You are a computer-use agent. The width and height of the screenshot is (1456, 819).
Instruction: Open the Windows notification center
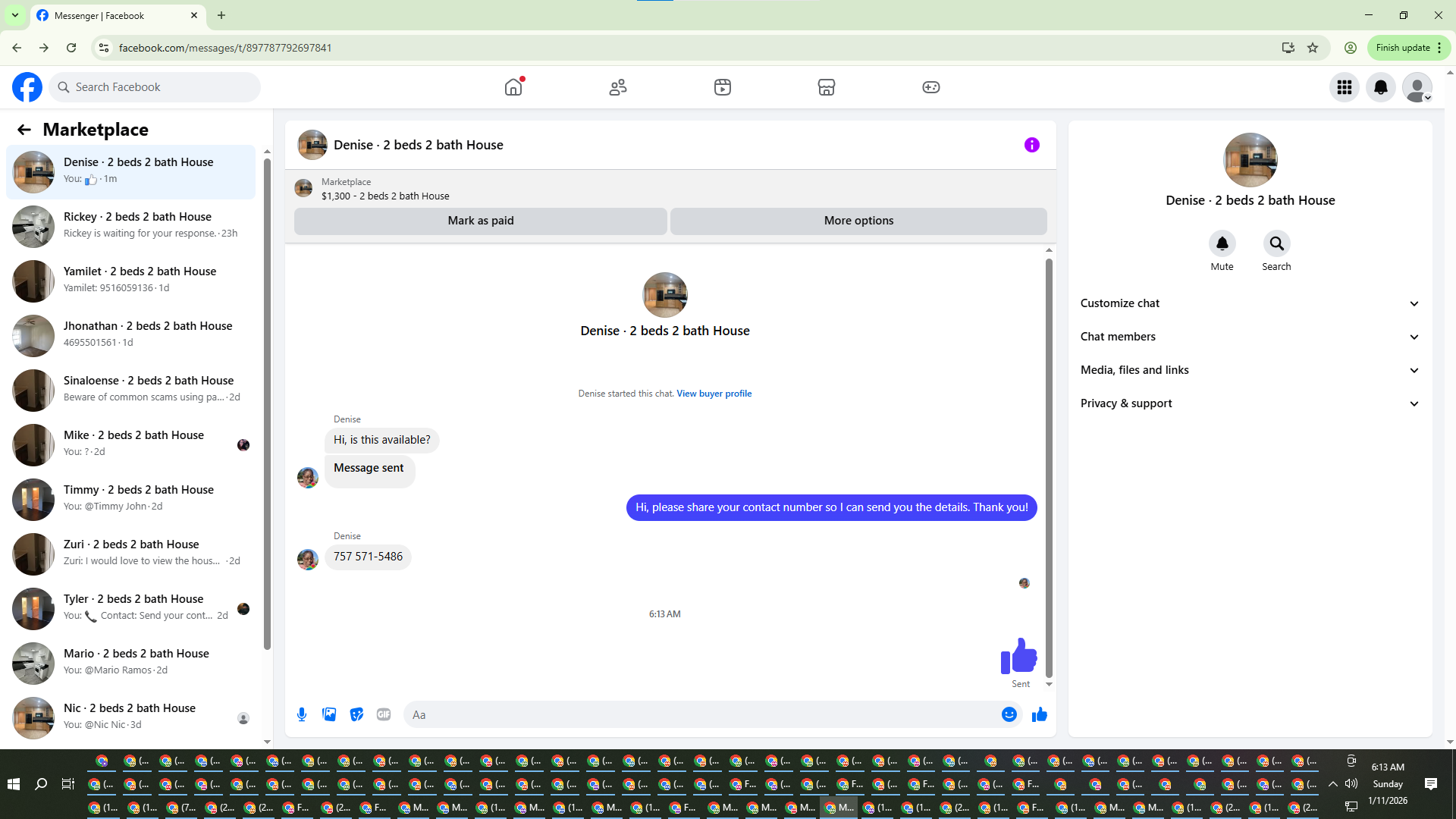point(1431,784)
